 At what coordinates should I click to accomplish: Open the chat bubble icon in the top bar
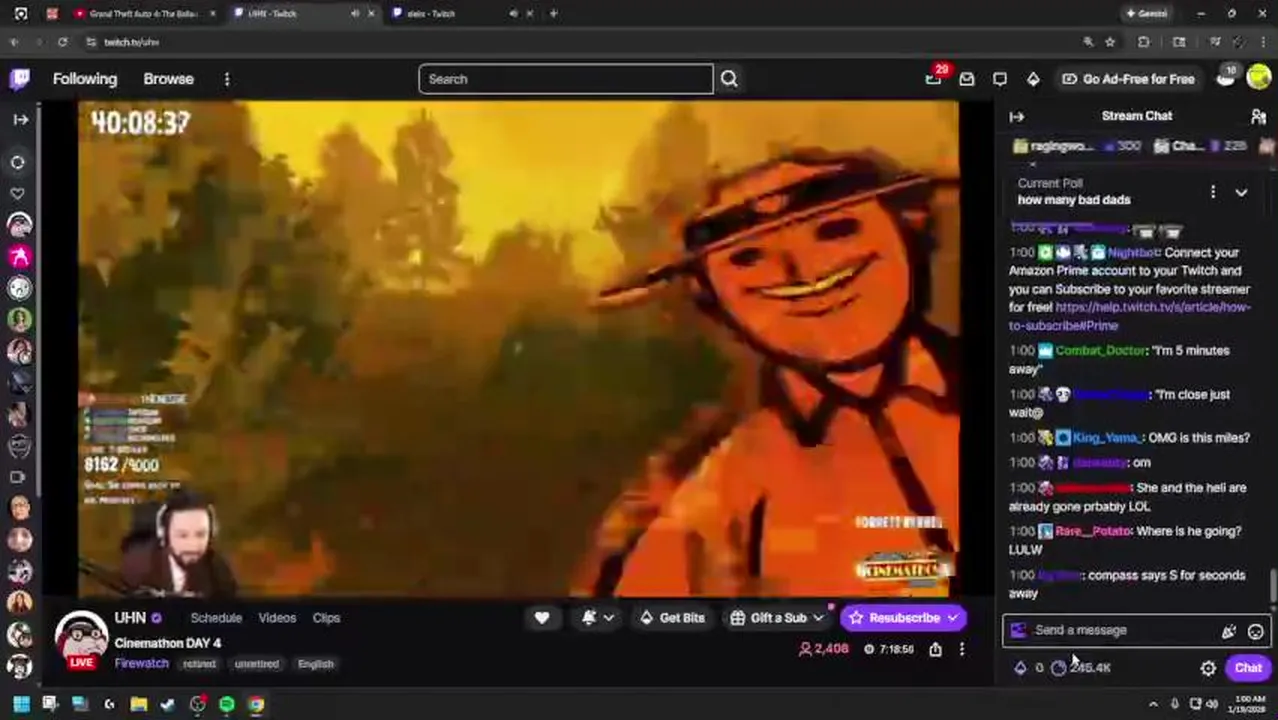coord(1000,79)
